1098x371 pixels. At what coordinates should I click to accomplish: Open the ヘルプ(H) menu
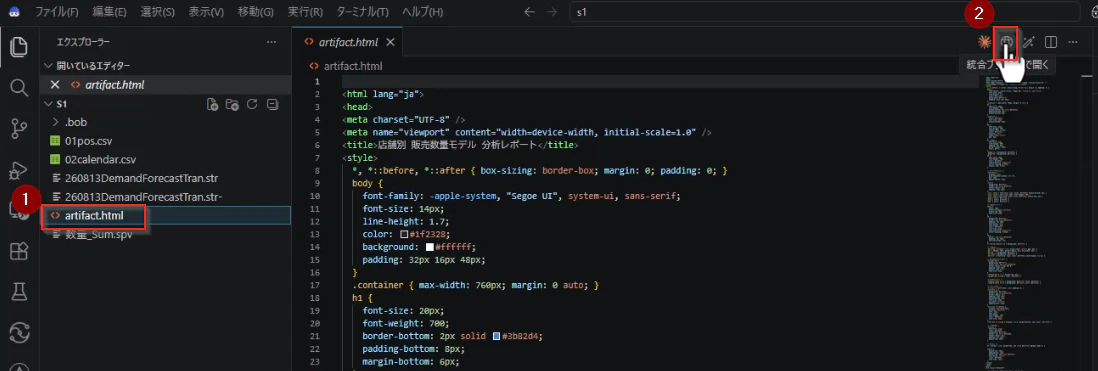pyautogui.click(x=422, y=12)
